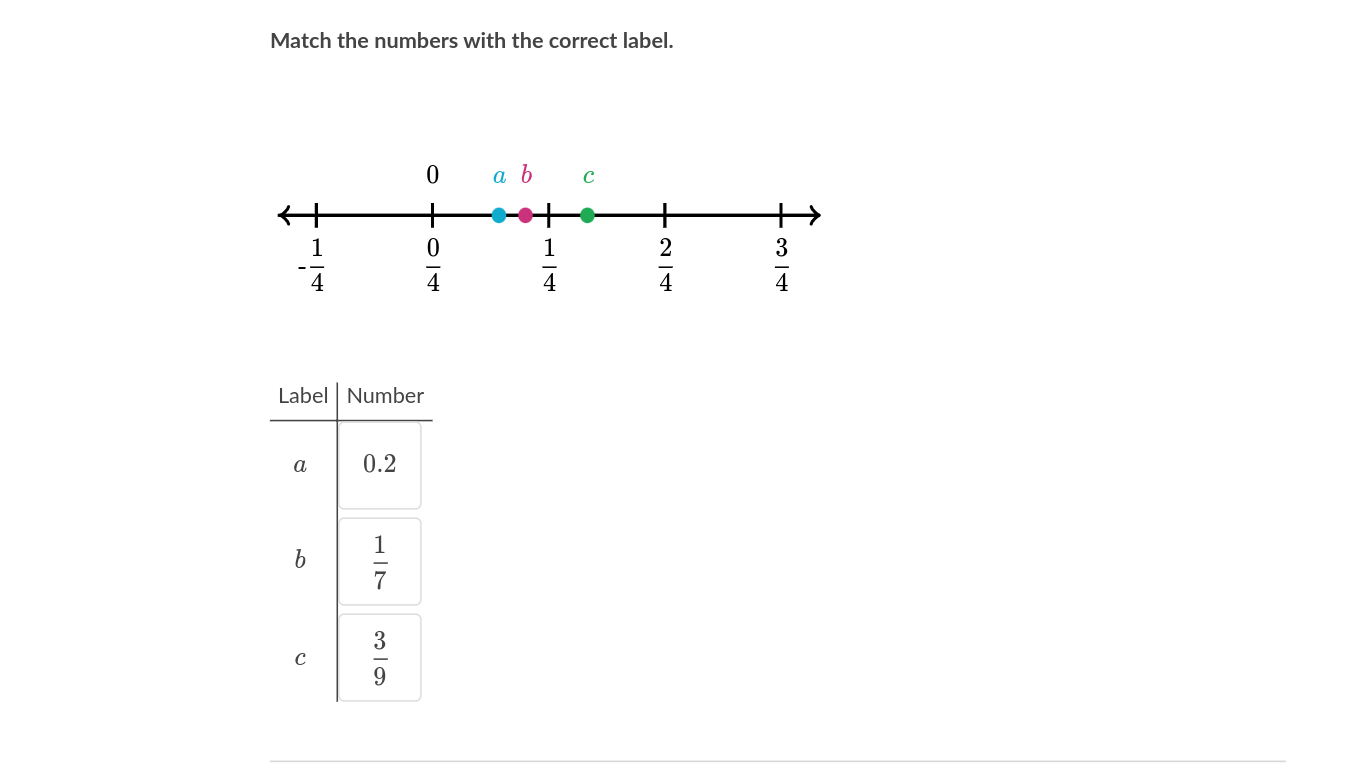Select the green point c on number line

click(x=587, y=215)
